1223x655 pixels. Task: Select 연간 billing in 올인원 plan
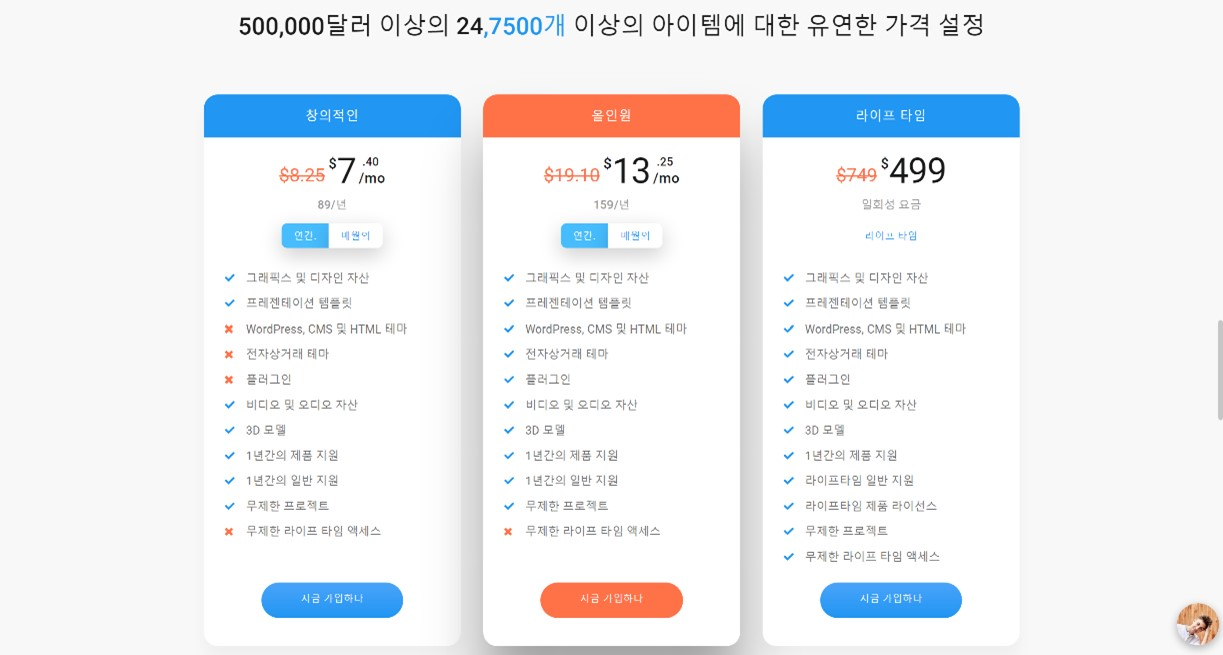tap(584, 236)
